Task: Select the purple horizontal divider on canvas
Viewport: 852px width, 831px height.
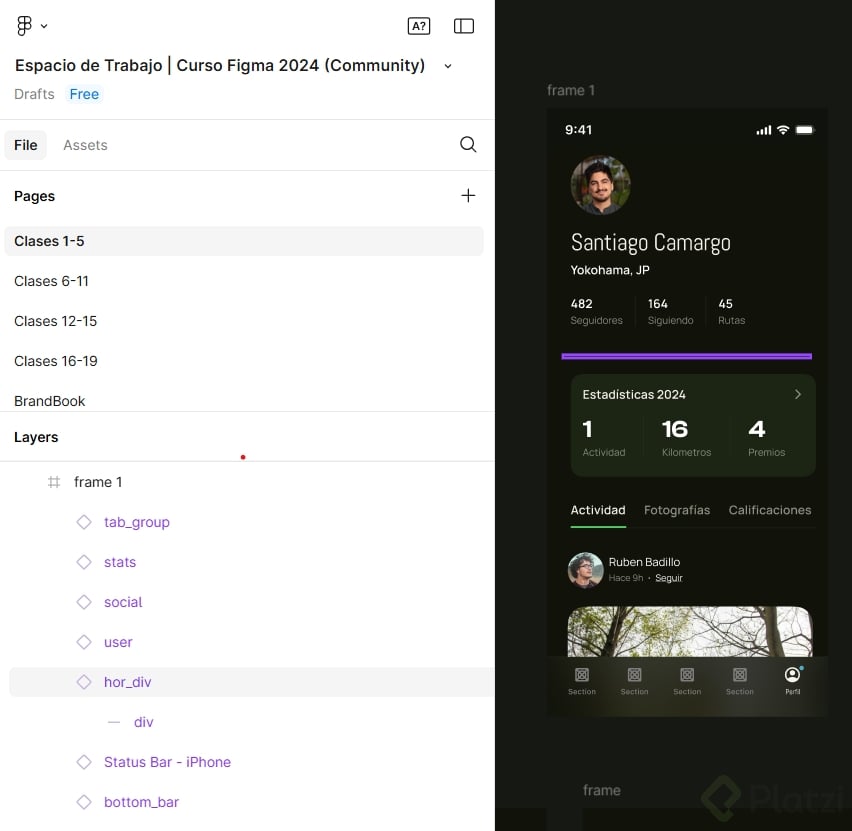Action: 686,357
